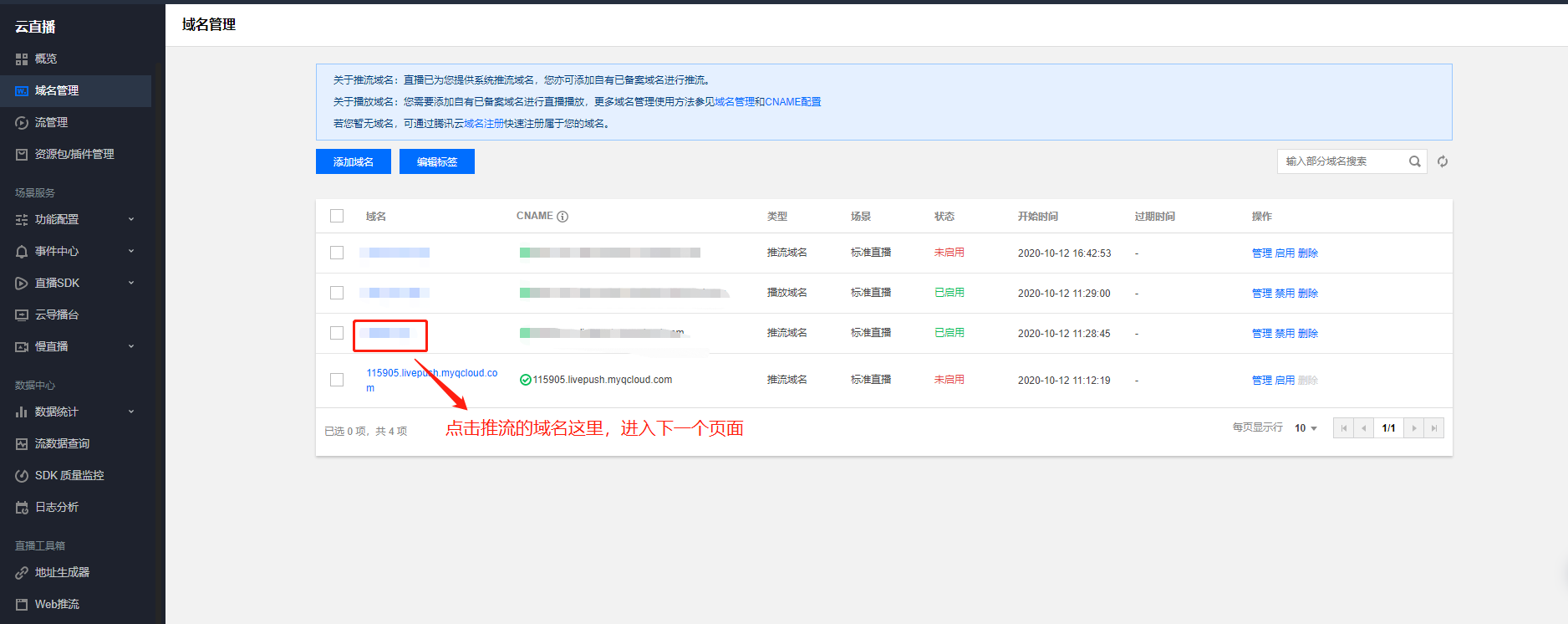1568x624 pixels.
Task: Expand 事件中心 chevron
Action: [131, 251]
